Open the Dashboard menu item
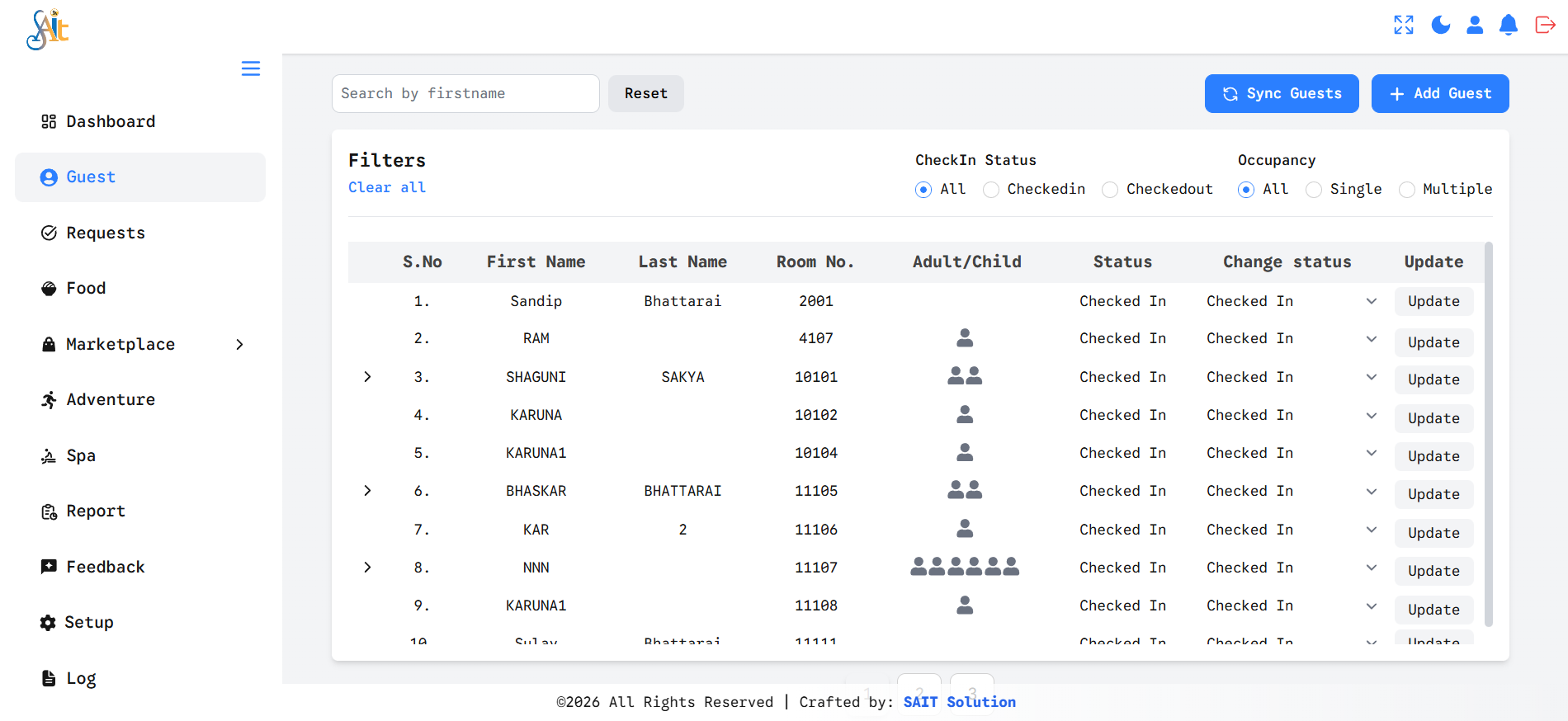Viewport: 1568px width, 721px height. [x=140, y=121]
